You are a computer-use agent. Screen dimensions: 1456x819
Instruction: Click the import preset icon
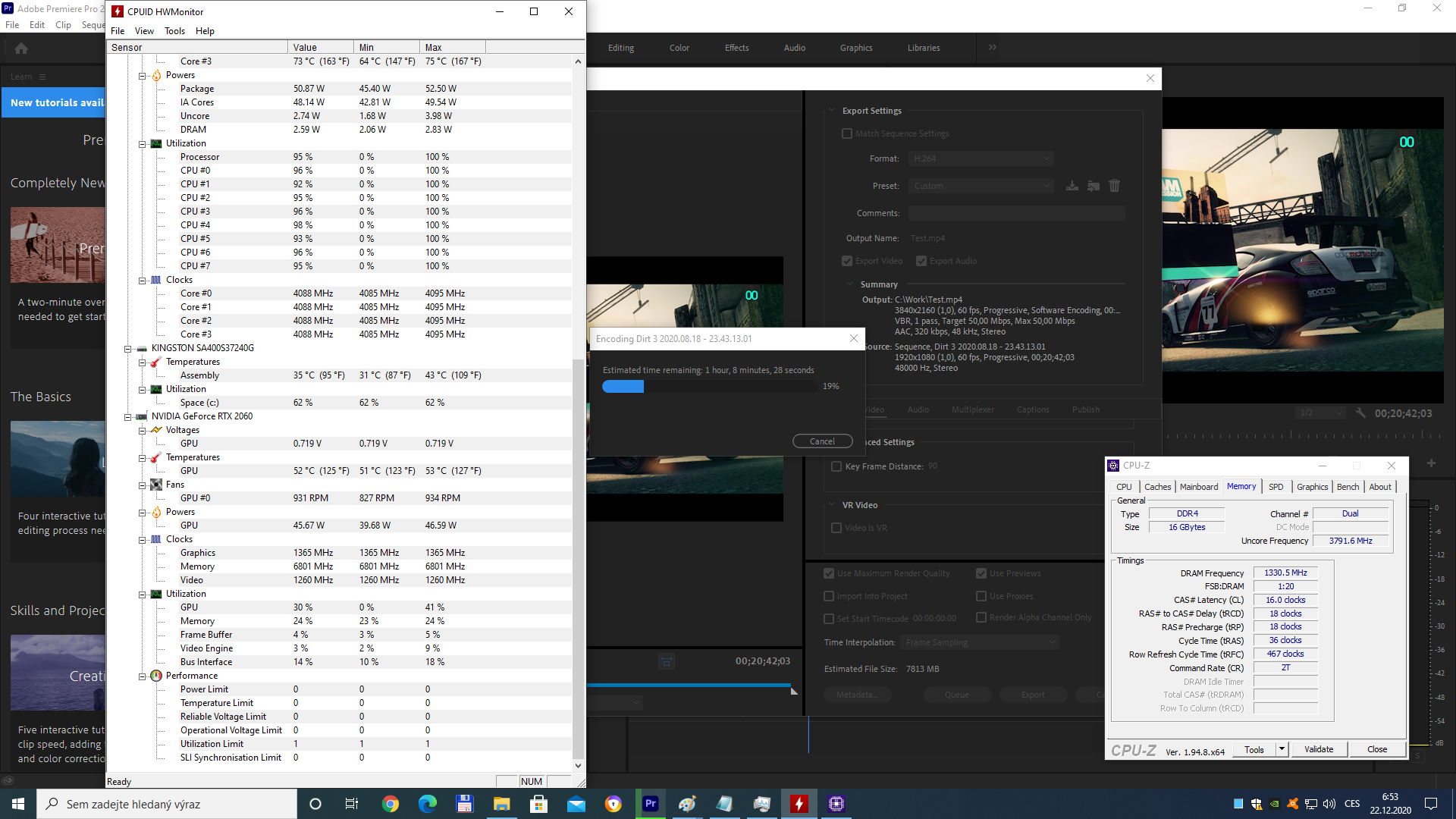tap(1093, 186)
